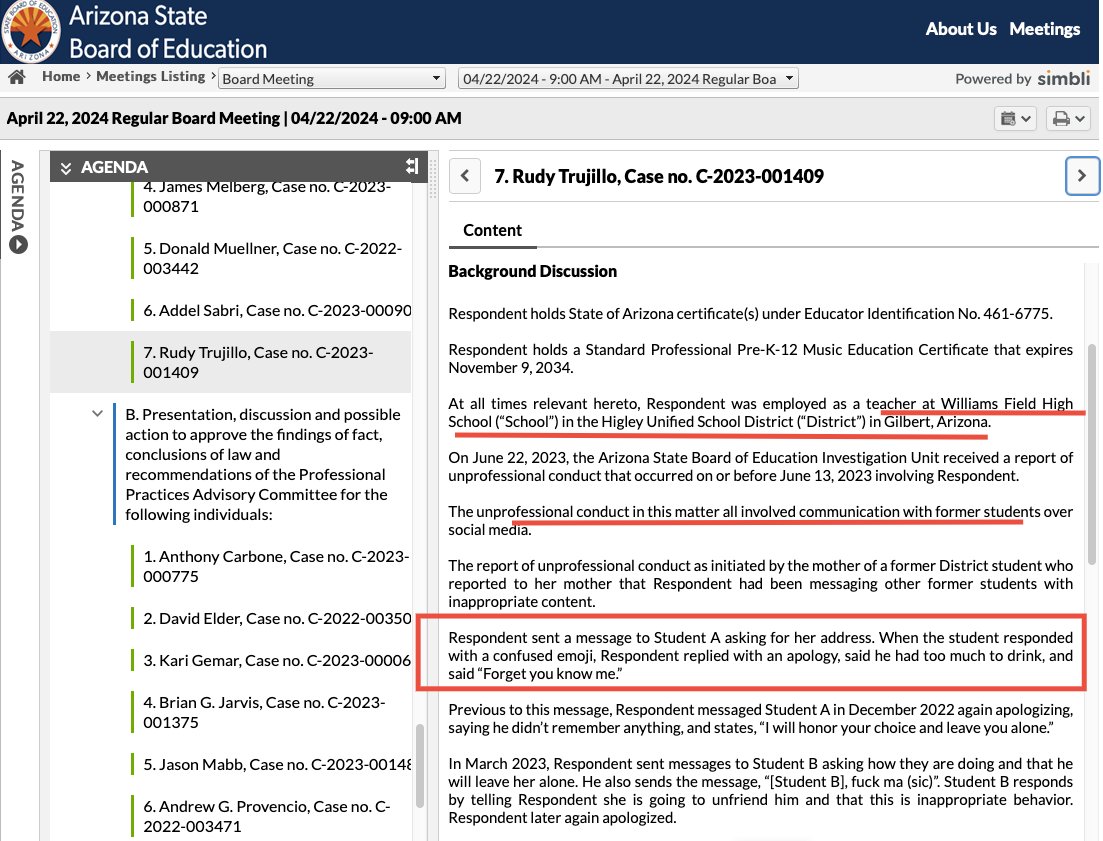The image size is (1103, 841).
Task: Select the Content tab
Action: 492,231
